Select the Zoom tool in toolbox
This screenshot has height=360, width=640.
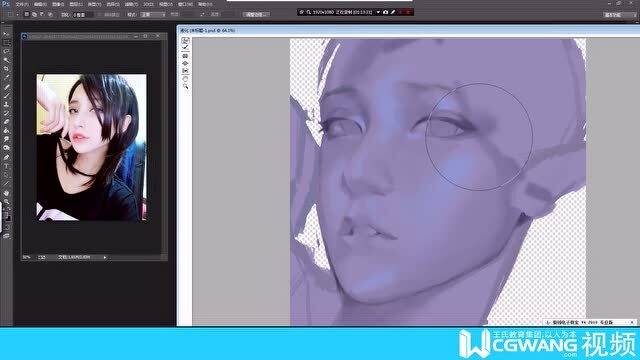[6, 201]
